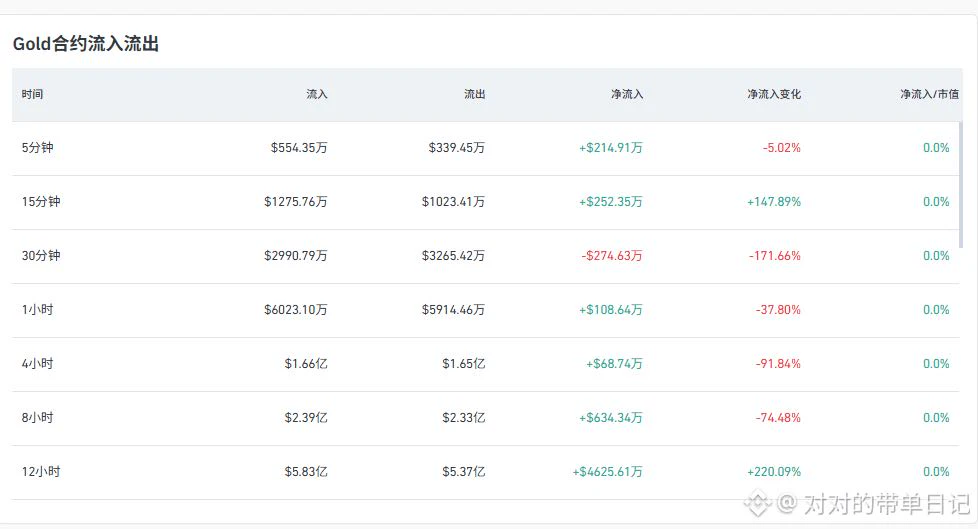The height and width of the screenshot is (529, 978).
Task: Click net inflow +$252.35万
Action: click(x=611, y=201)
